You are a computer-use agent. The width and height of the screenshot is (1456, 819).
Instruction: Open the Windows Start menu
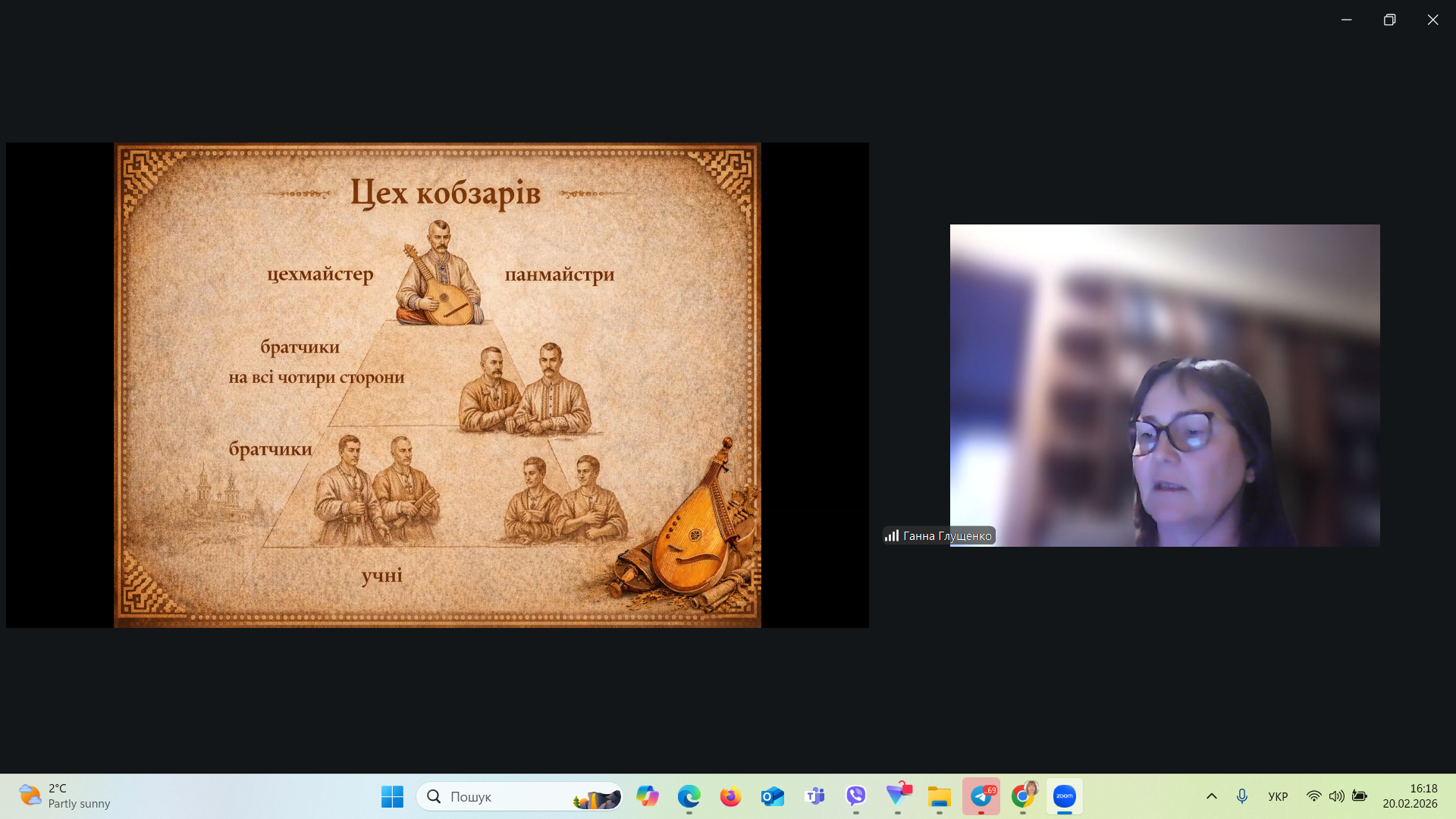[392, 796]
